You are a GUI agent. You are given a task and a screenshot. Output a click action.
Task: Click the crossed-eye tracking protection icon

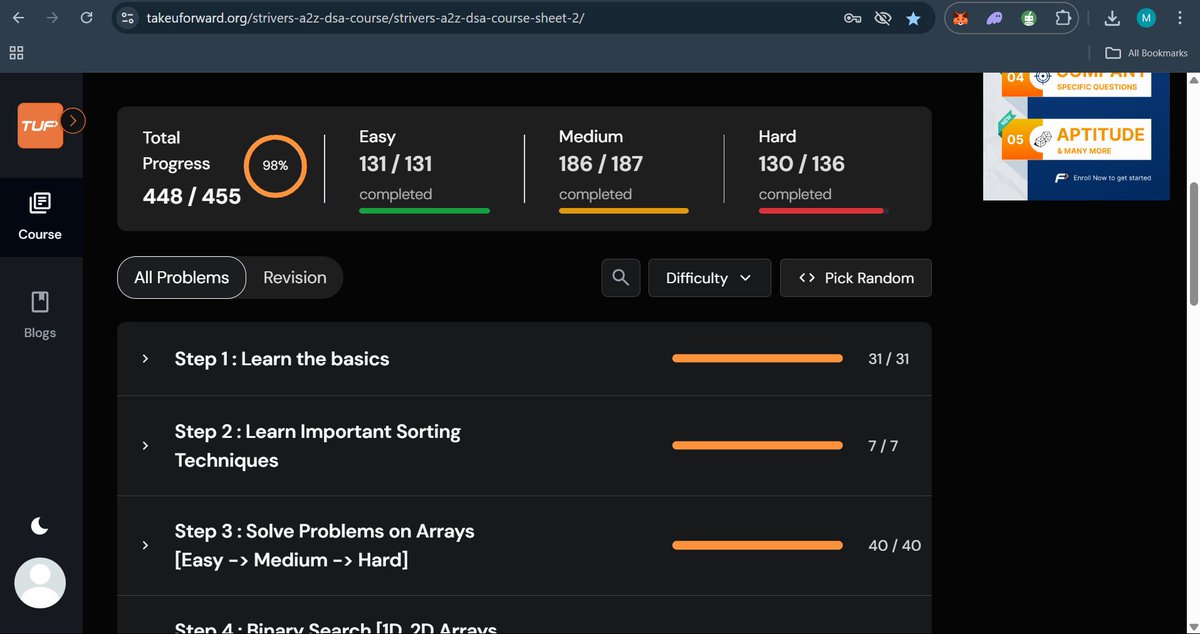pyautogui.click(x=883, y=18)
